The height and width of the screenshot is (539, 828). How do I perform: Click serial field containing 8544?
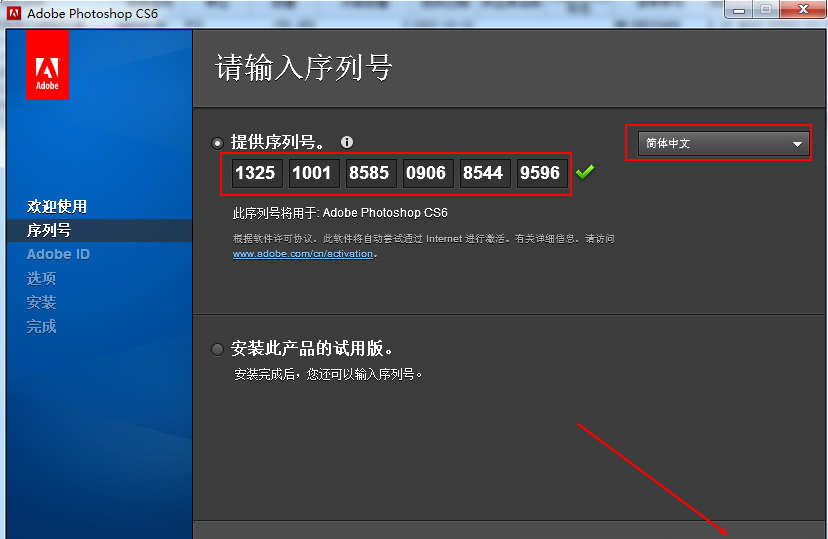pos(485,173)
